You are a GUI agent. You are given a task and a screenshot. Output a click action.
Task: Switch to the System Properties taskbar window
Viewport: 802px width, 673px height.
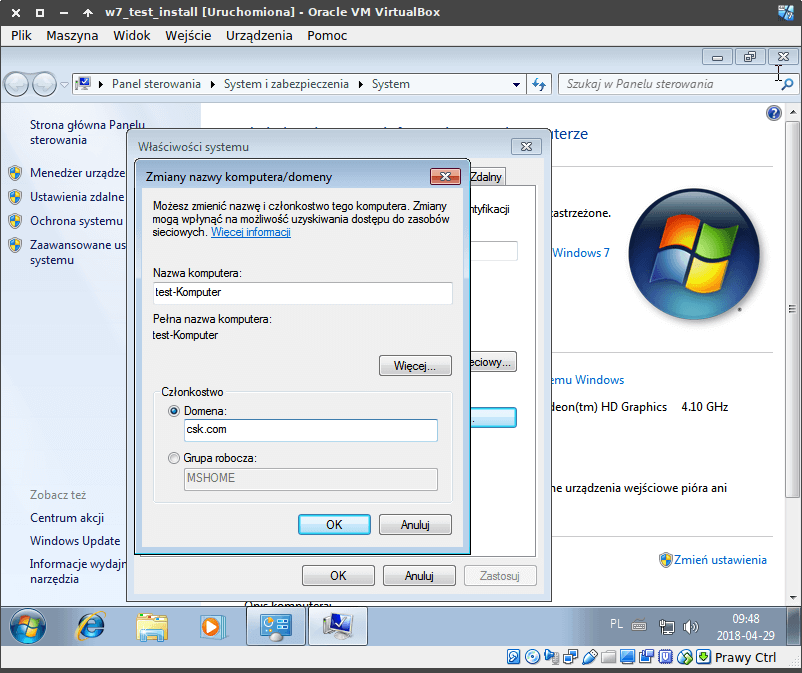[338, 626]
